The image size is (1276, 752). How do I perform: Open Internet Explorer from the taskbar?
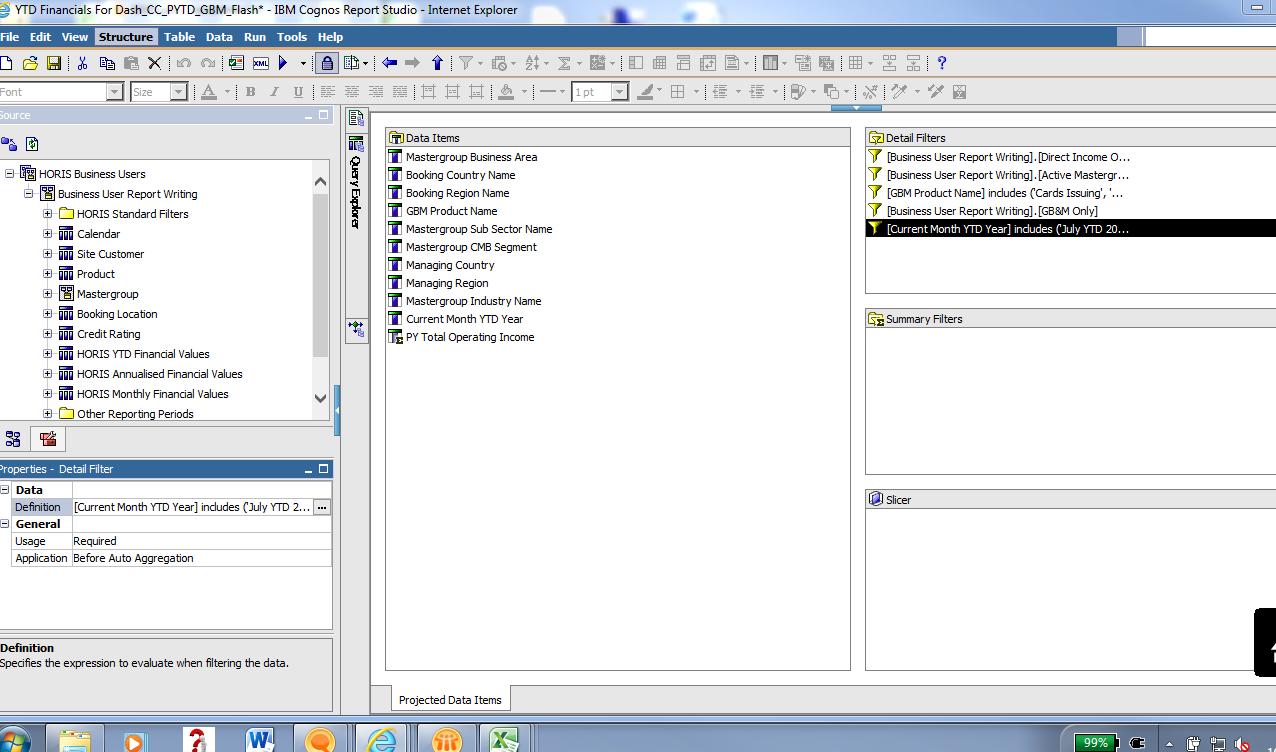[x=382, y=740]
